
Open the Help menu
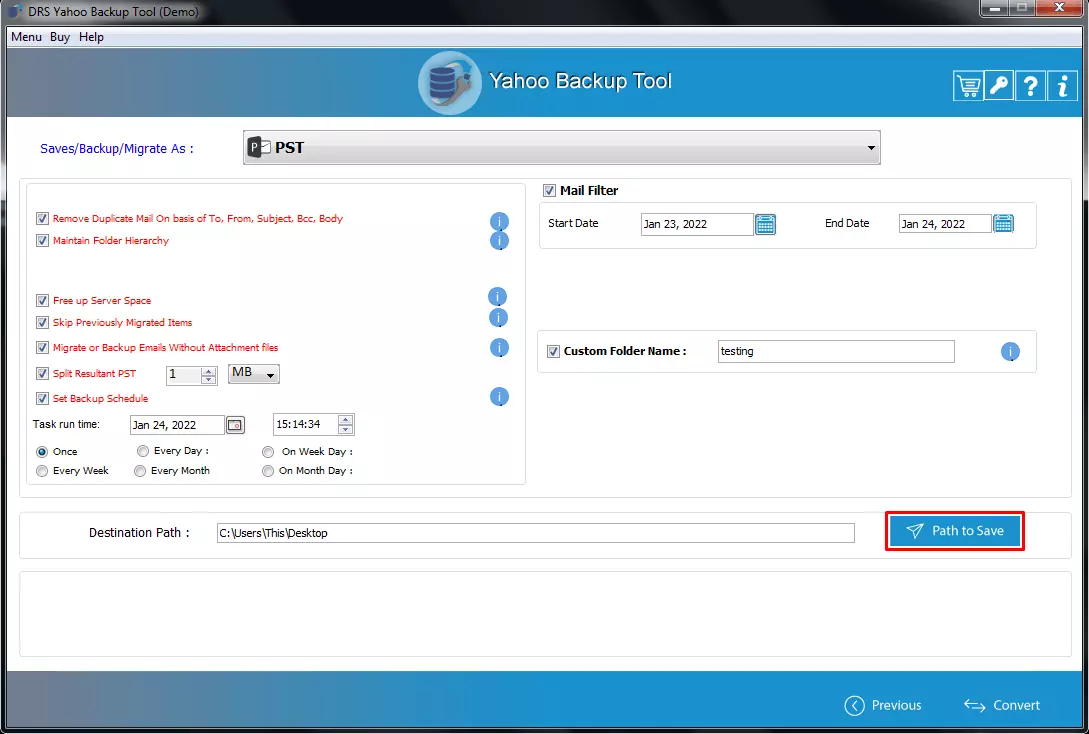(91, 37)
